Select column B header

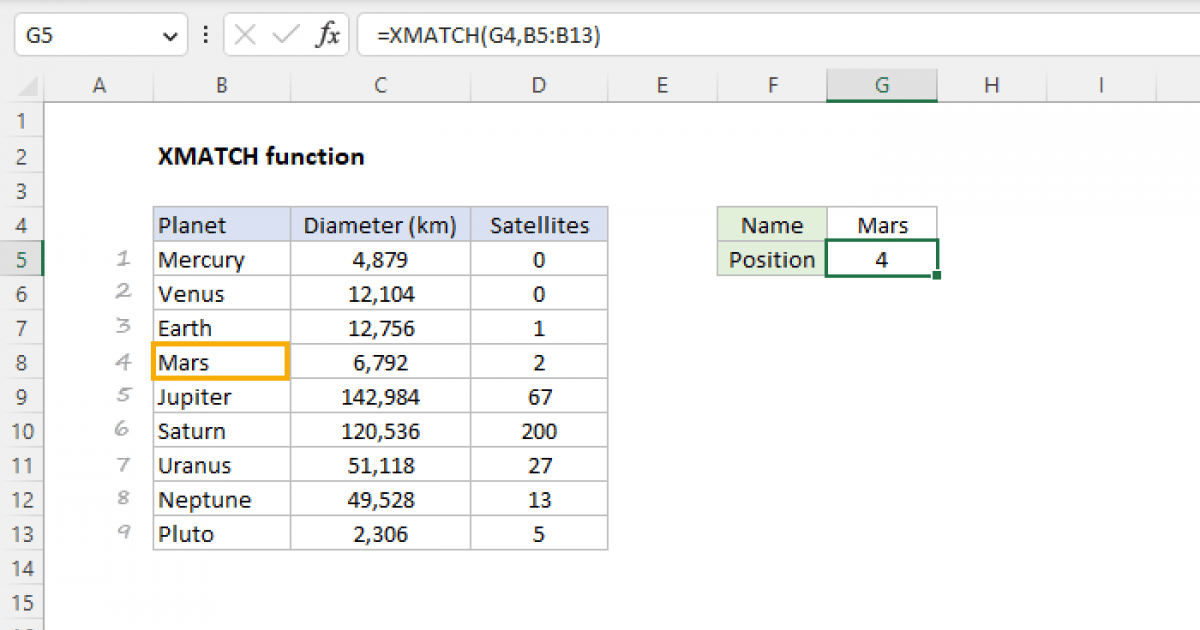[x=221, y=85]
